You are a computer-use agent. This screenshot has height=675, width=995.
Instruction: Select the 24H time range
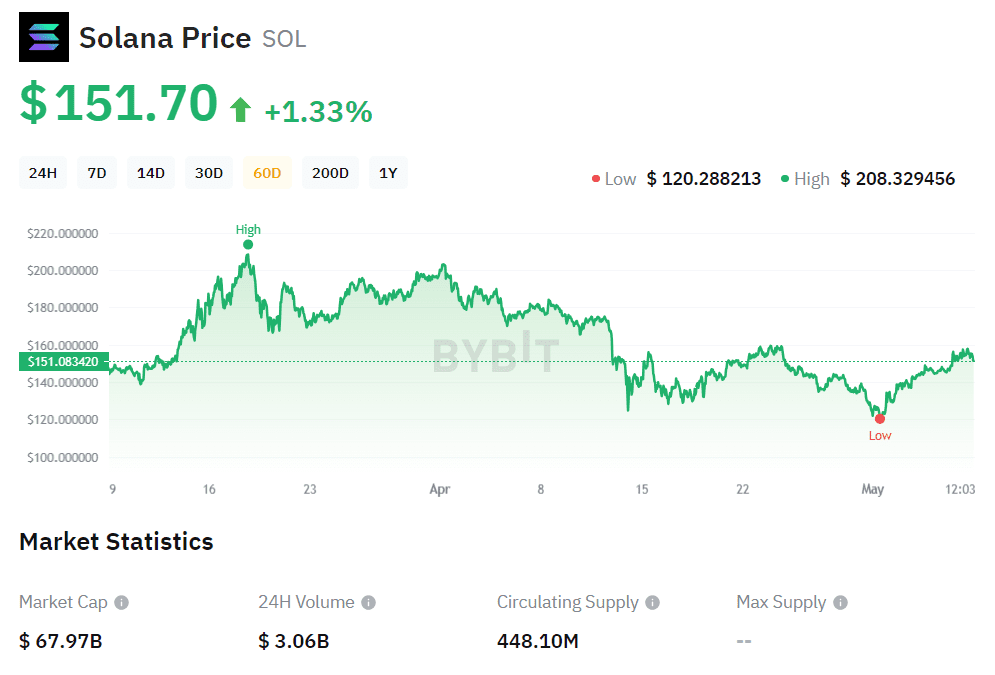(x=43, y=173)
